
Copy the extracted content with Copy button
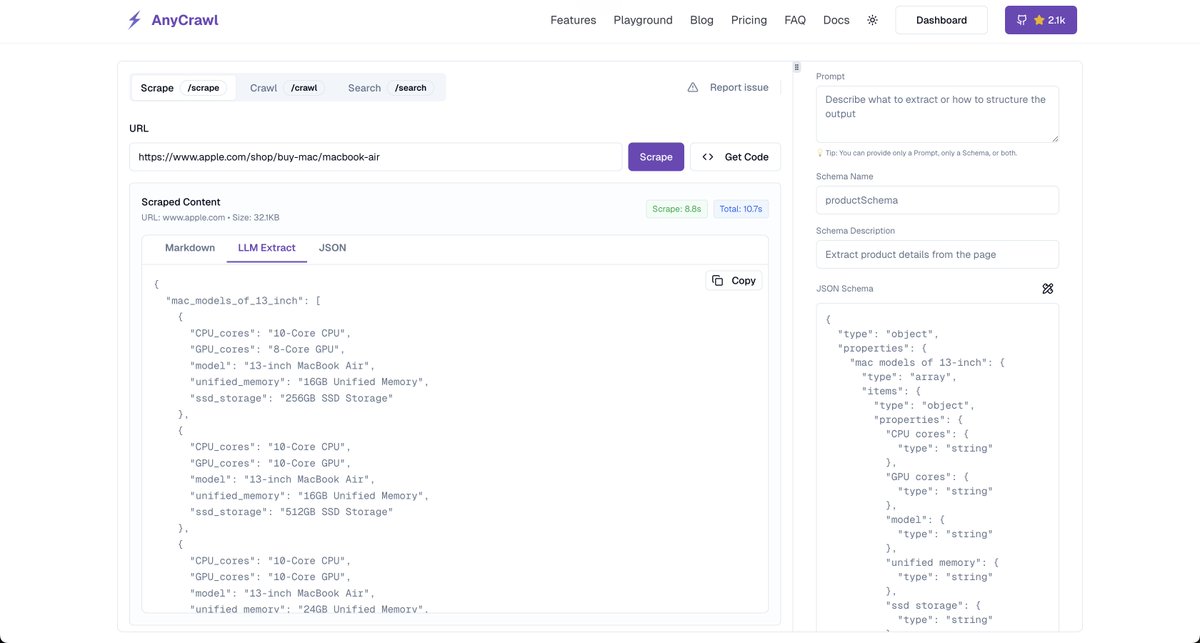[734, 281]
